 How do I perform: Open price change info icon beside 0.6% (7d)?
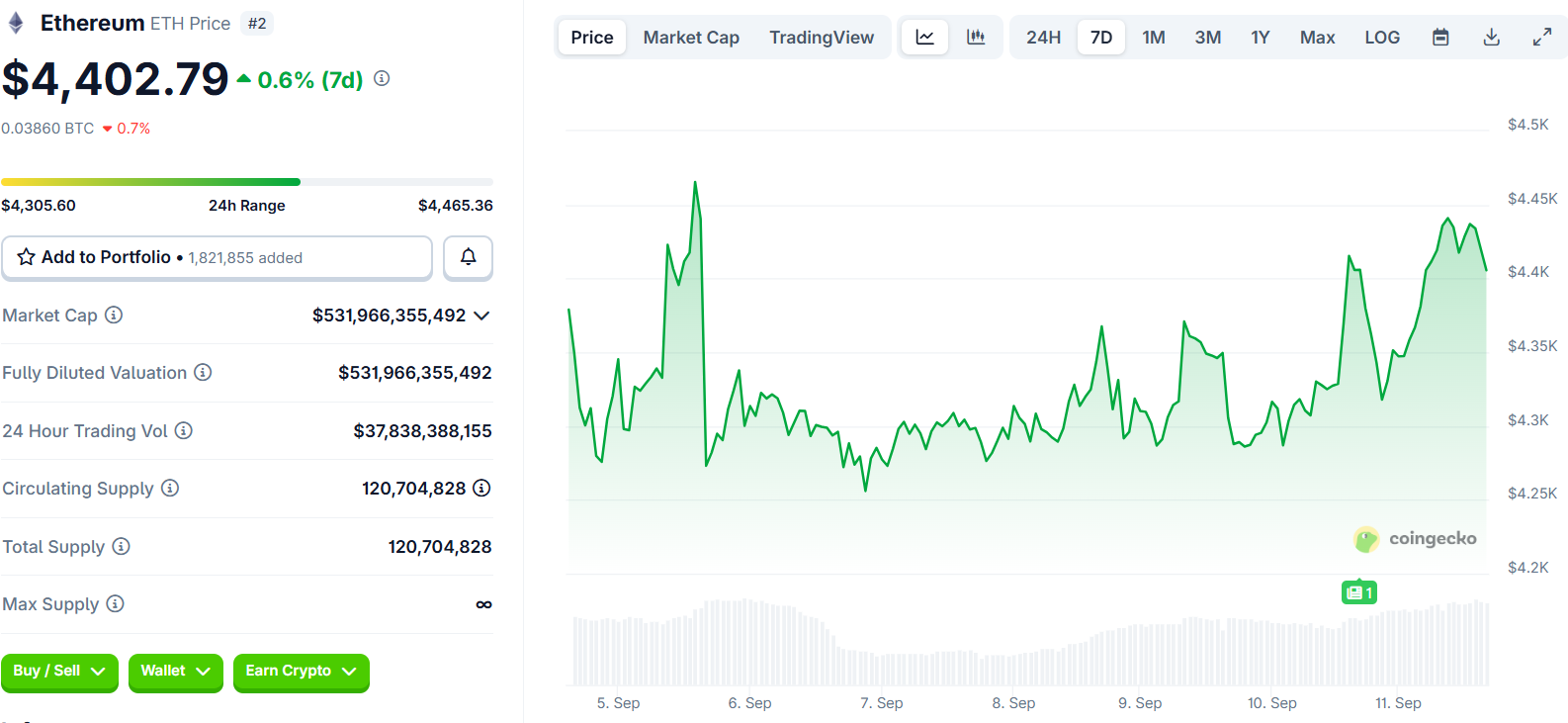click(x=382, y=78)
